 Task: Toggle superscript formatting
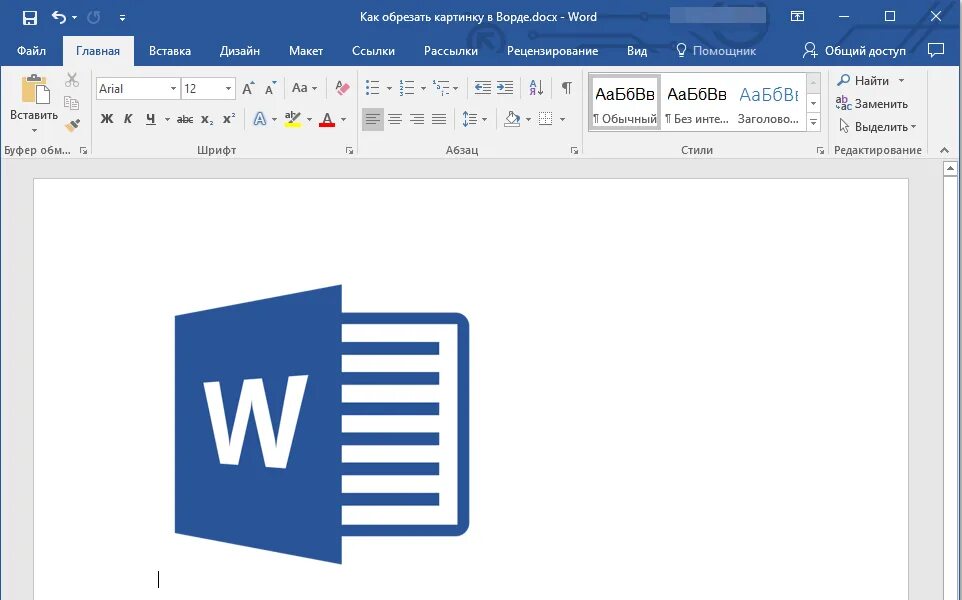(x=229, y=119)
